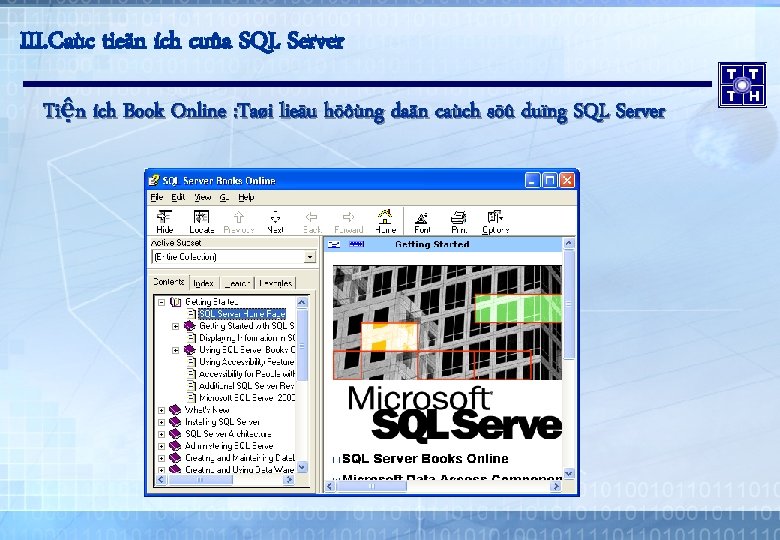Click the purple book icon beside Administering SQL Server

(175, 446)
